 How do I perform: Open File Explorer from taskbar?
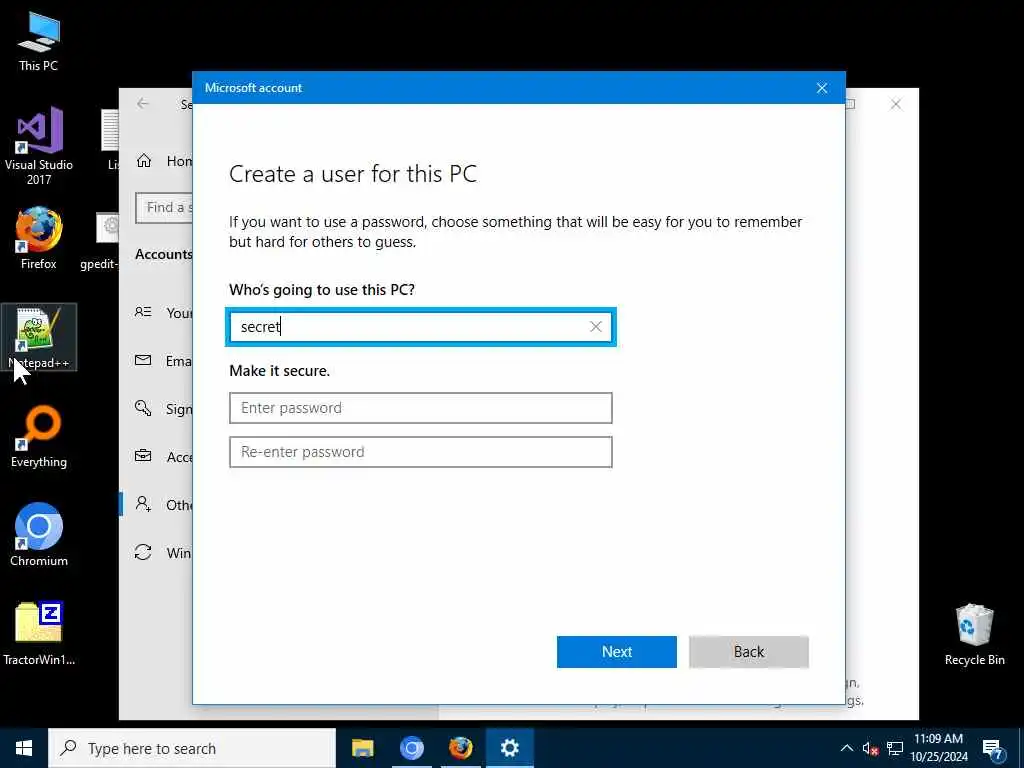(362, 748)
